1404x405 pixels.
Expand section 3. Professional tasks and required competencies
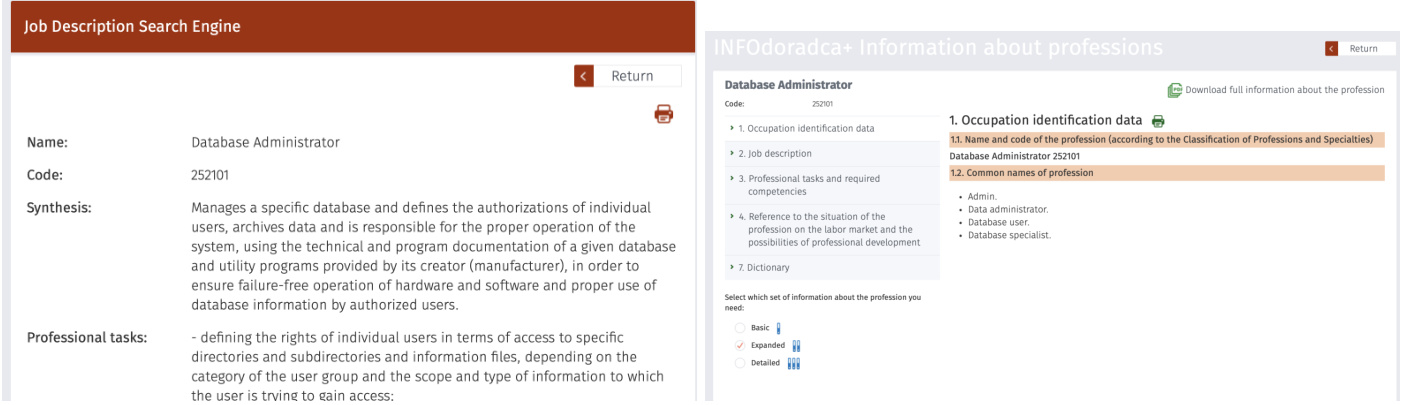pyautogui.click(x=809, y=185)
